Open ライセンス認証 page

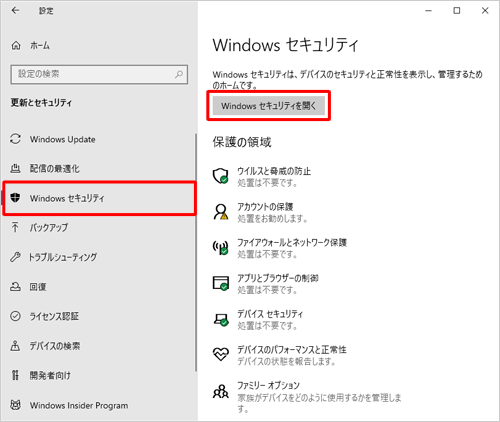coord(54,316)
